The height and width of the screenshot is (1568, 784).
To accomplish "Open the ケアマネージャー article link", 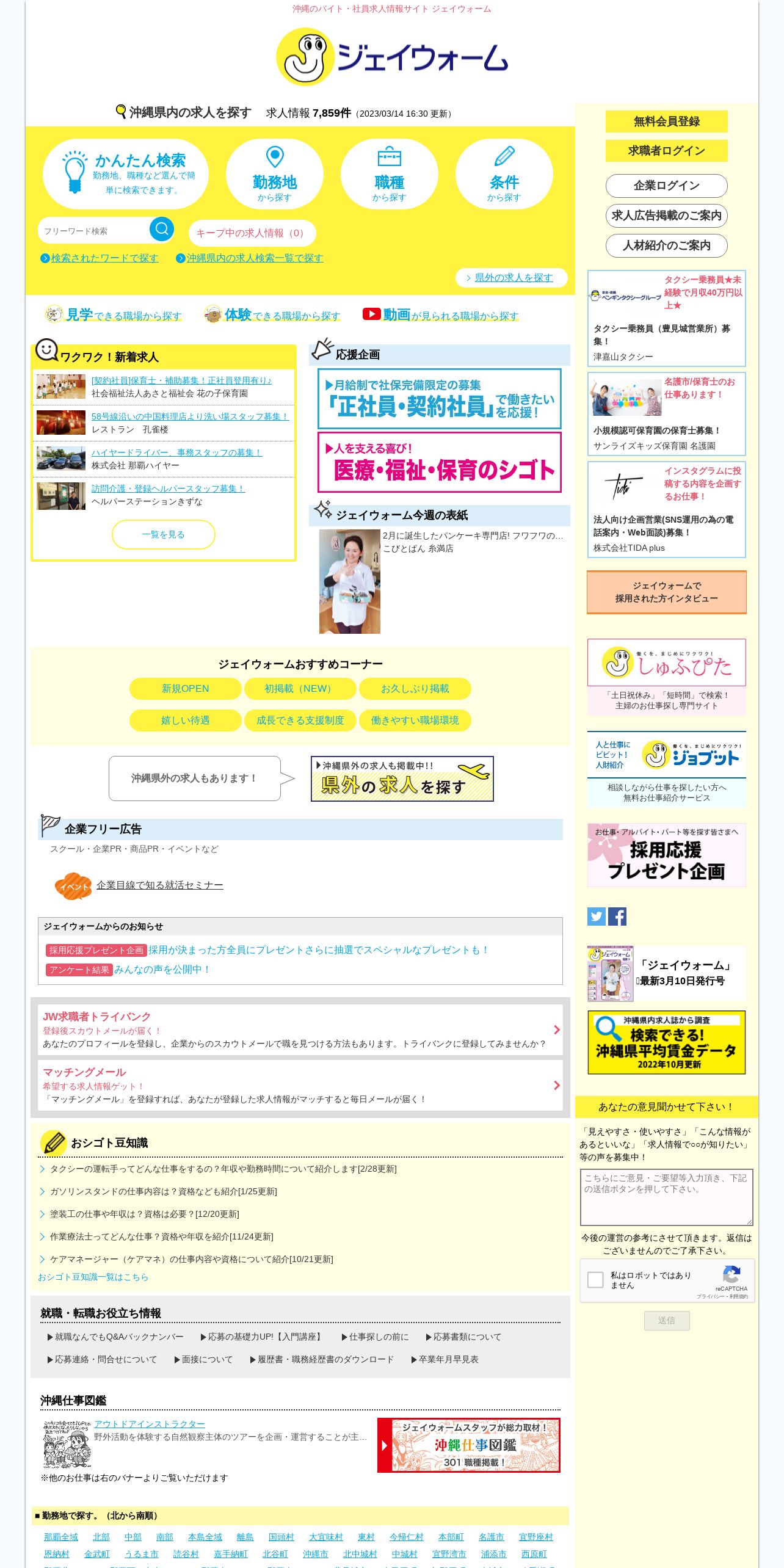I will point(192,1259).
